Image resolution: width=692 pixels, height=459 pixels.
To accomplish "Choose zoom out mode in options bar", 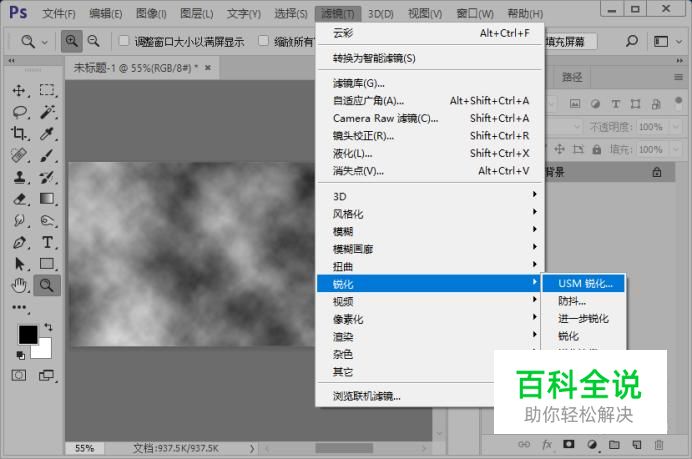I will (94, 41).
